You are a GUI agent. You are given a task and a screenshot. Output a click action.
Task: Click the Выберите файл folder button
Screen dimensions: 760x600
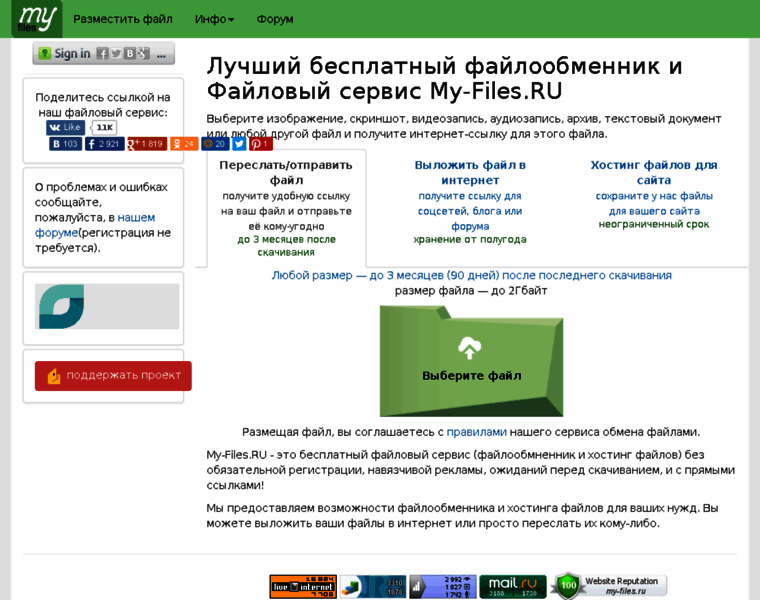click(x=471, y=361)
